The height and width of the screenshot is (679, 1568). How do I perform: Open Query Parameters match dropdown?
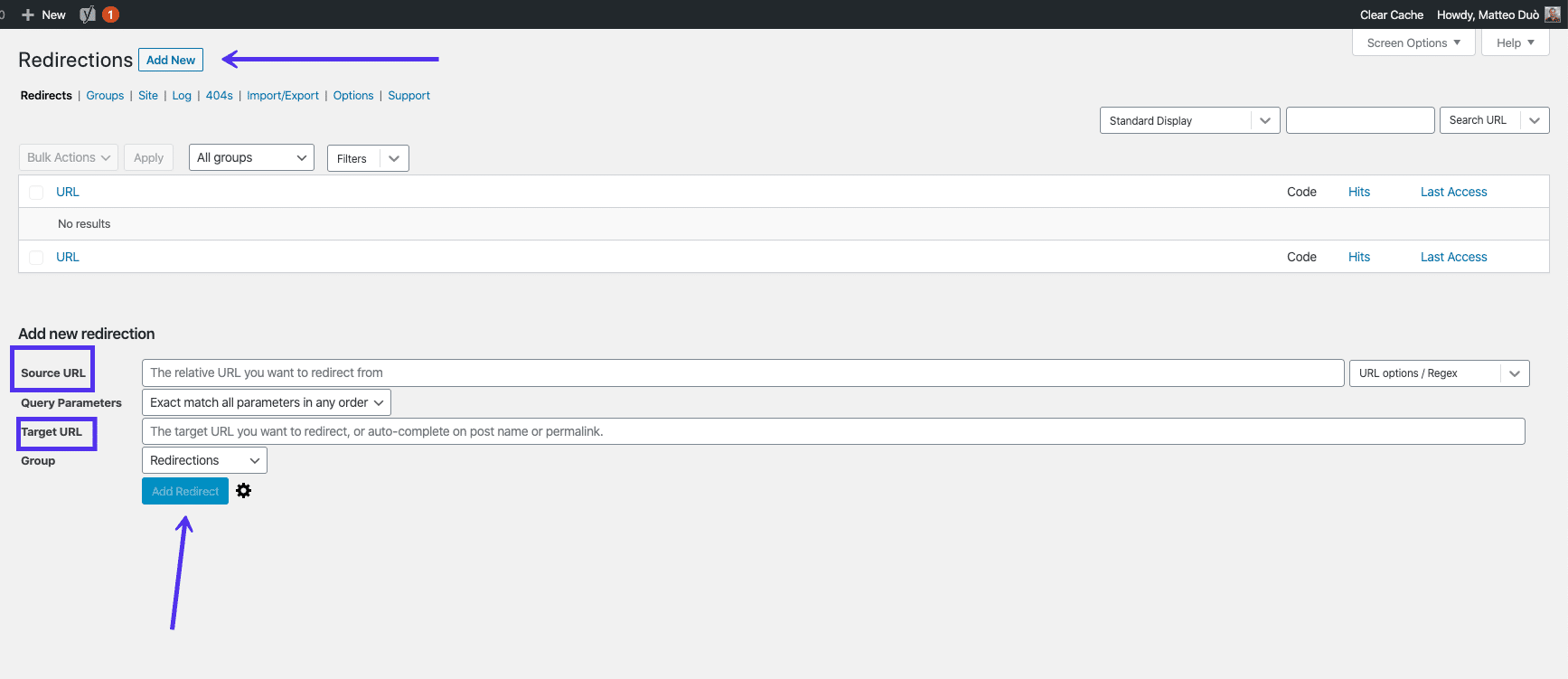267,402
